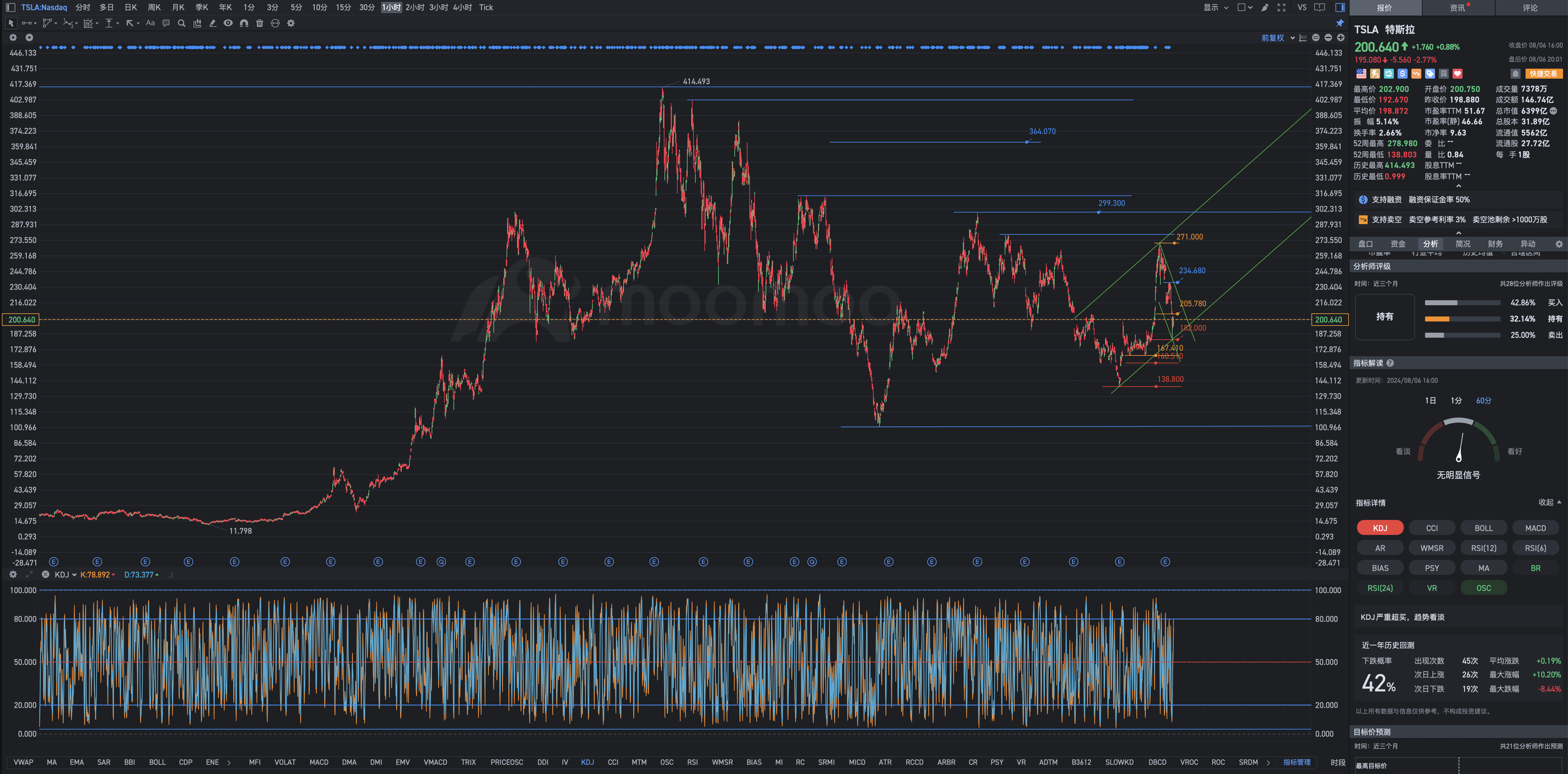Open 指标管理 indicator management
The height and width of the screenshot is (774, 1568).
pos(1296,762)
